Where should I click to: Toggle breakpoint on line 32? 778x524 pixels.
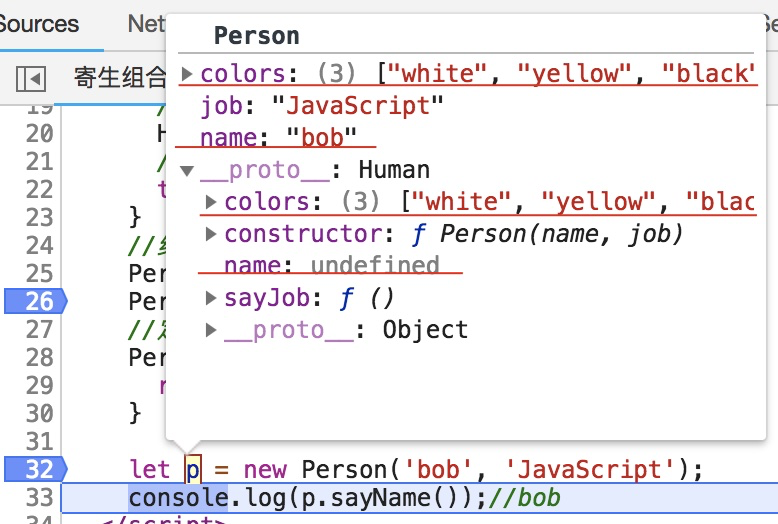coord(36,469)
